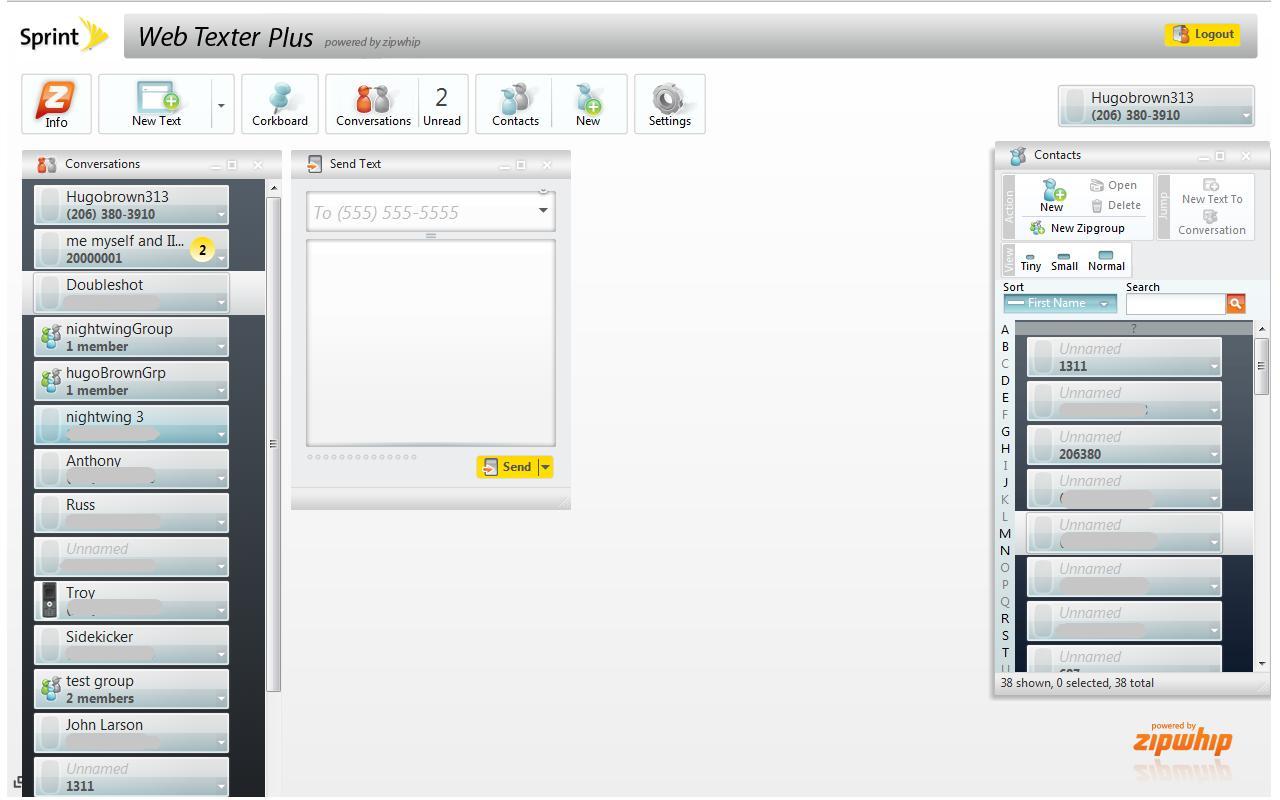
Task: Click the Sprint logo
Action: 65,37
